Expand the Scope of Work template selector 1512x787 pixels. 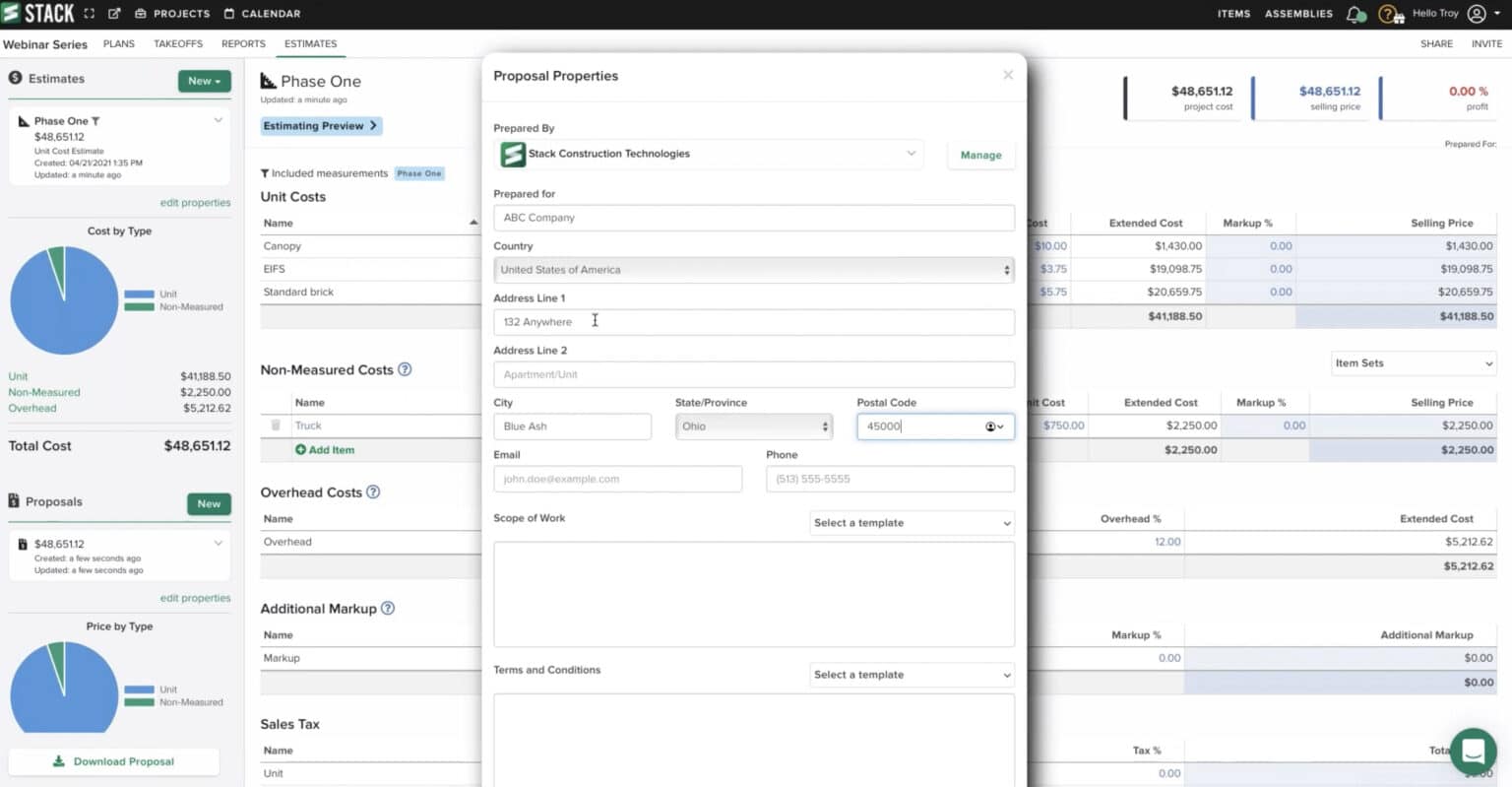click(x=912, y=523)
